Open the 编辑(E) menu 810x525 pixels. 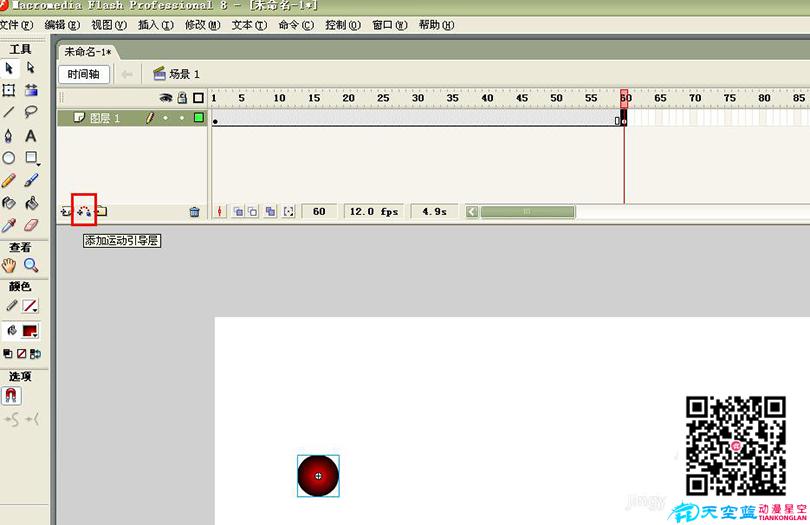[x=63, y=25]
